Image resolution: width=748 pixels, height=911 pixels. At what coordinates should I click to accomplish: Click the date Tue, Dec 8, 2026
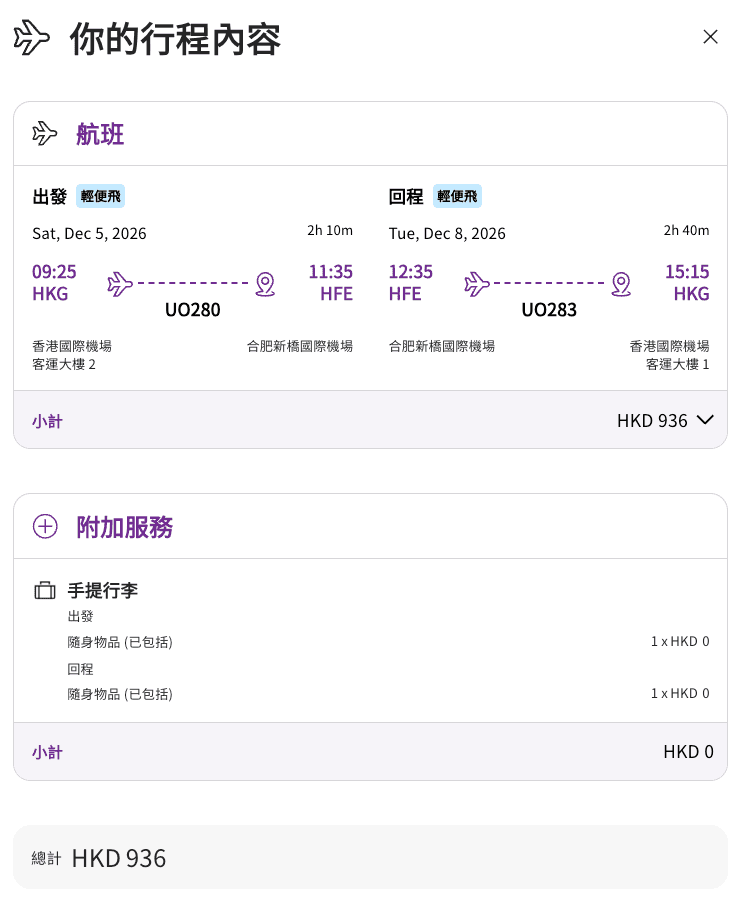click(x=447, y=234)
